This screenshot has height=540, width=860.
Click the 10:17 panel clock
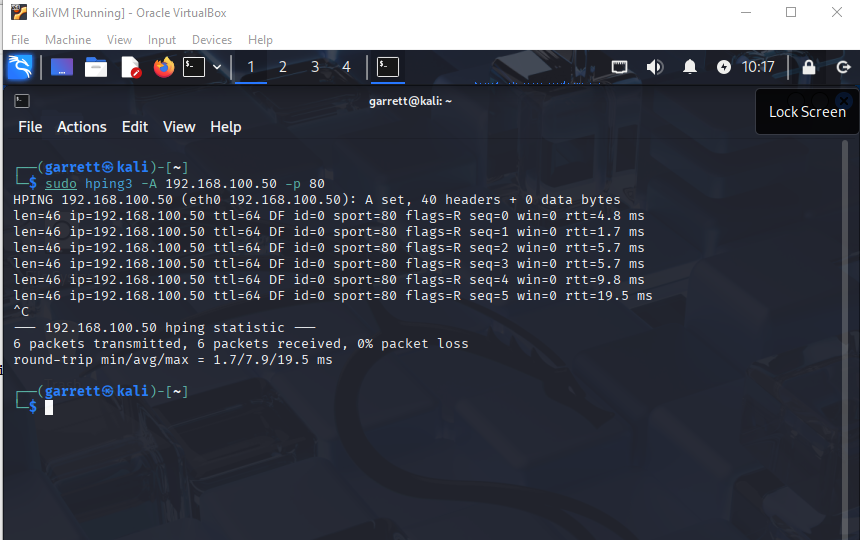coord(758,67)
